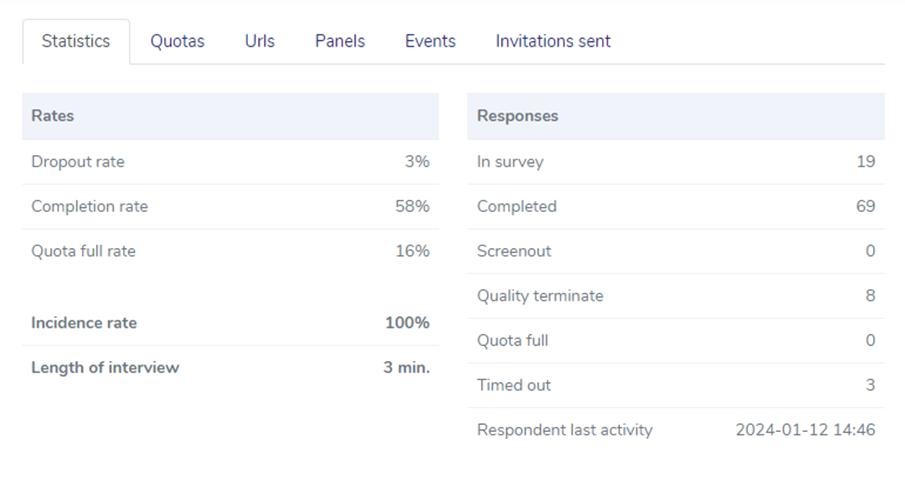905x480 pixels.
Task: Click the Timed out label
Action: 514,385
